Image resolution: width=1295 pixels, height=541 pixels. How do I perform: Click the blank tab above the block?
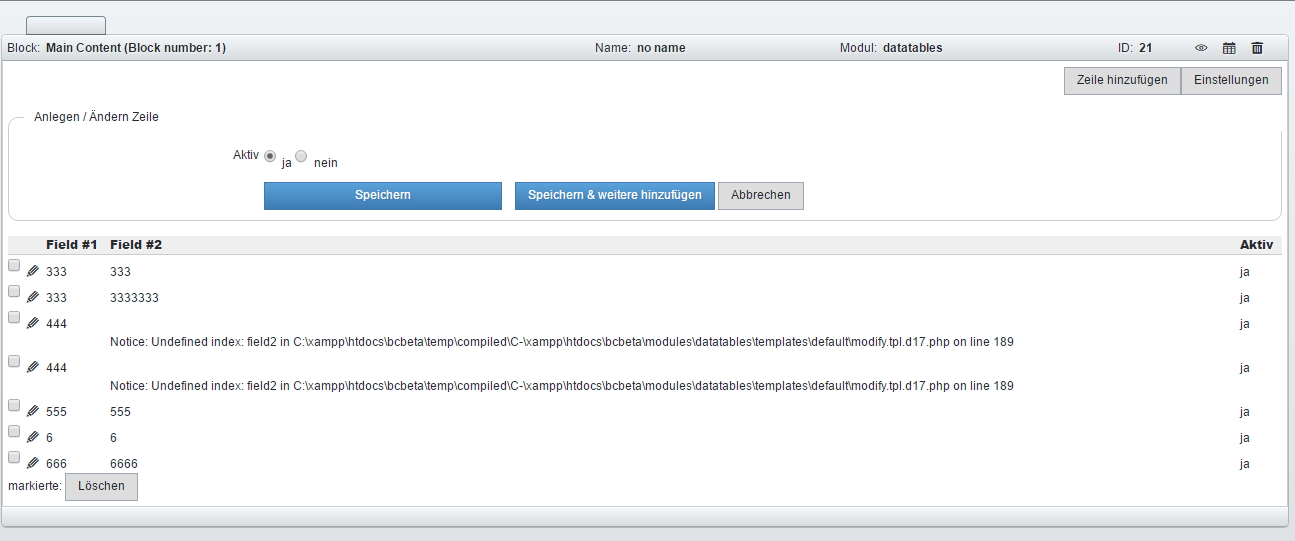point(65,26)
